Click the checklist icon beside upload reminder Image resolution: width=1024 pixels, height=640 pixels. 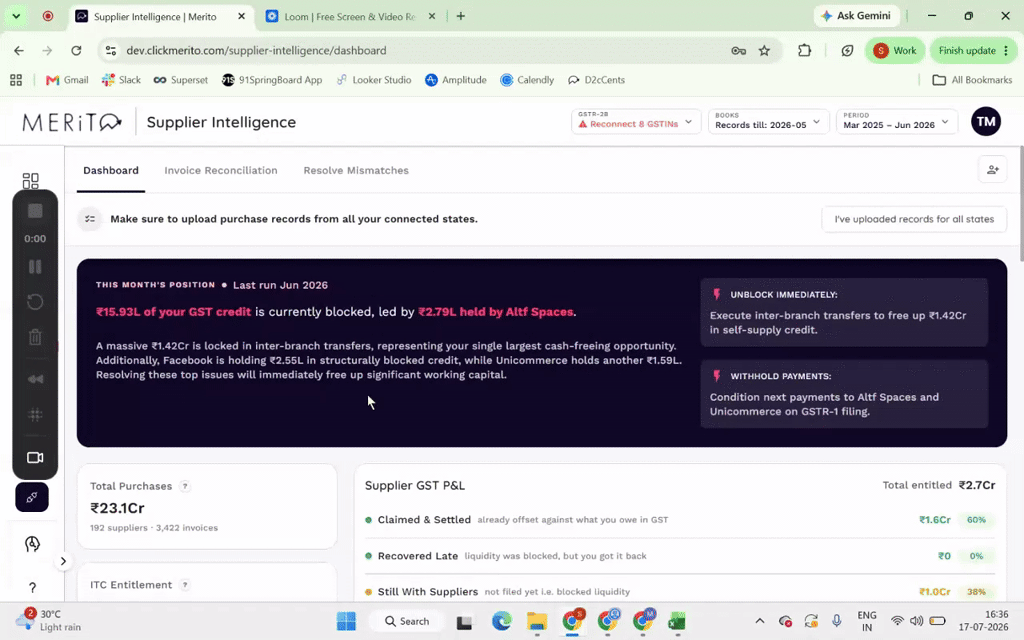point(90,219)
